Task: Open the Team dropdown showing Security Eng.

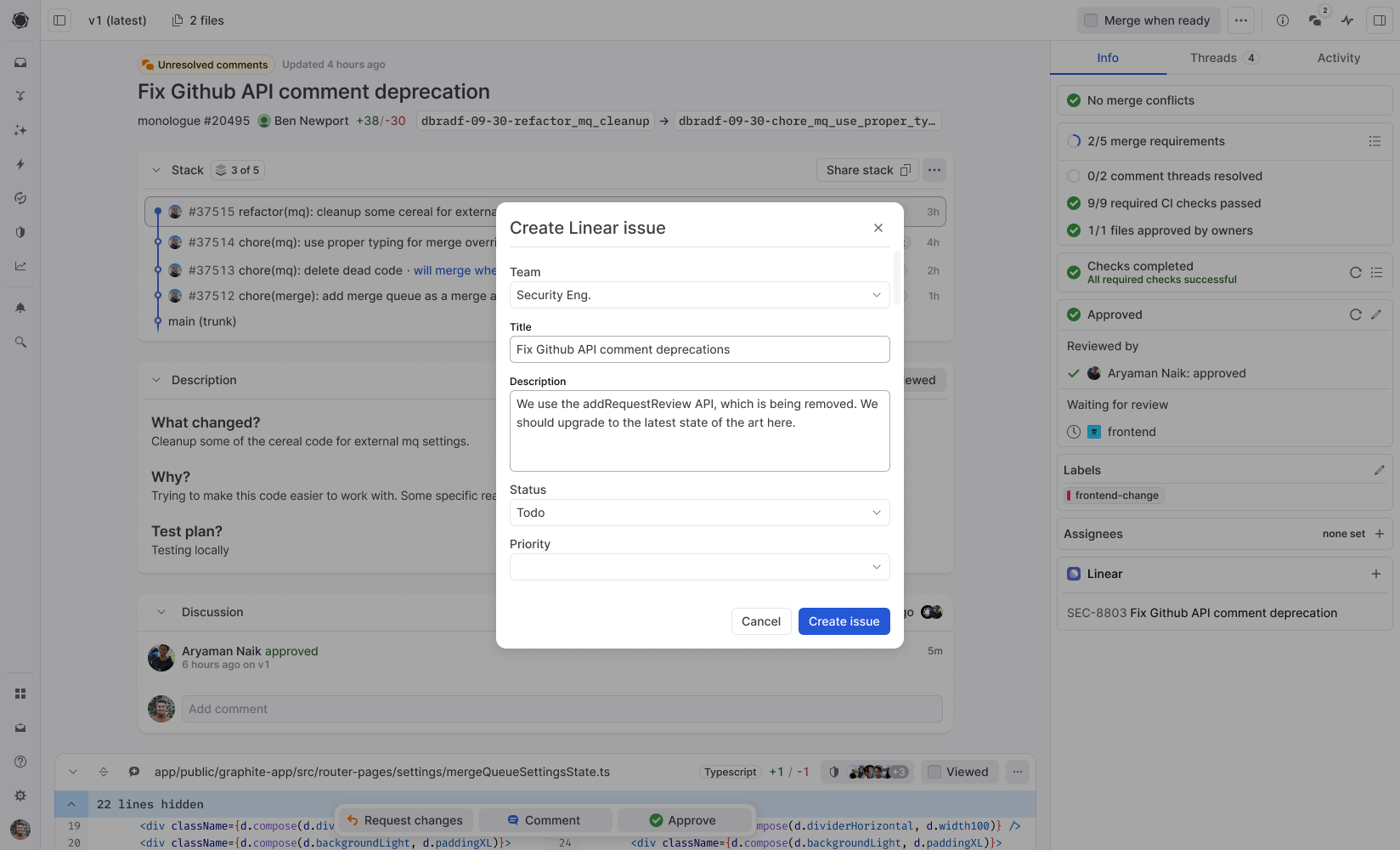Action: (x=700, y=295)
